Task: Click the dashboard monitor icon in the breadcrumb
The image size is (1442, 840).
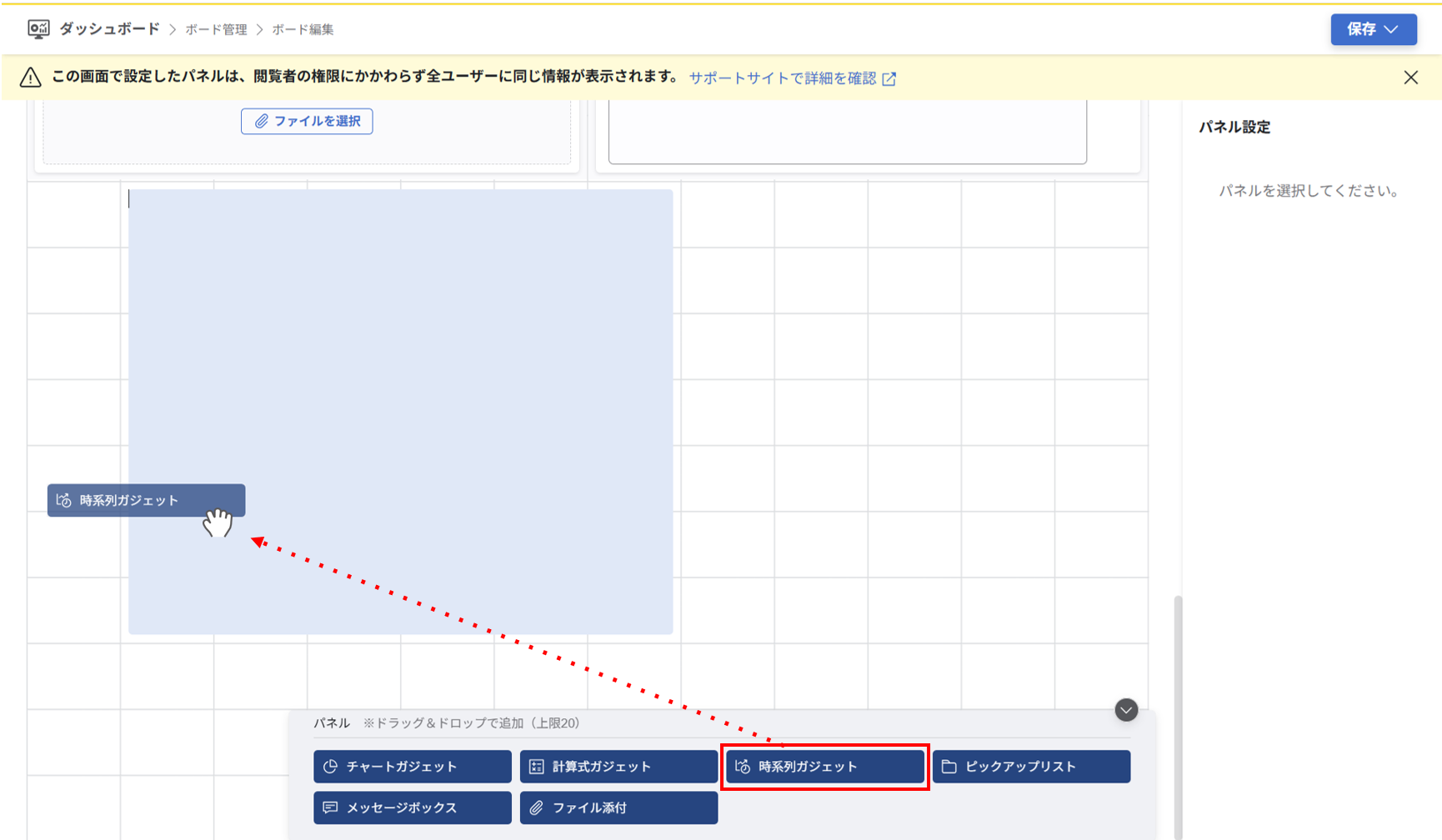Action: click(x=38, y=27)
